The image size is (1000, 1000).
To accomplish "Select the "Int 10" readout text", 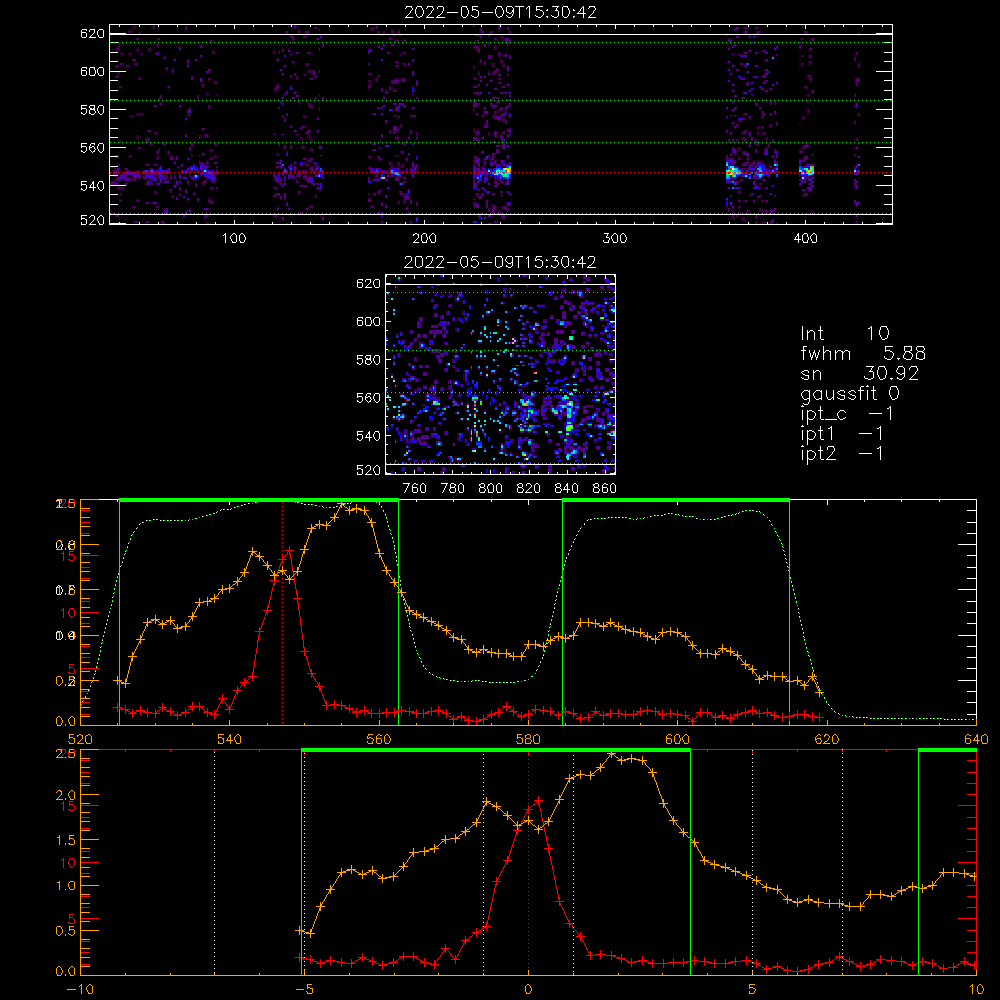I will (x=845, y=333).
